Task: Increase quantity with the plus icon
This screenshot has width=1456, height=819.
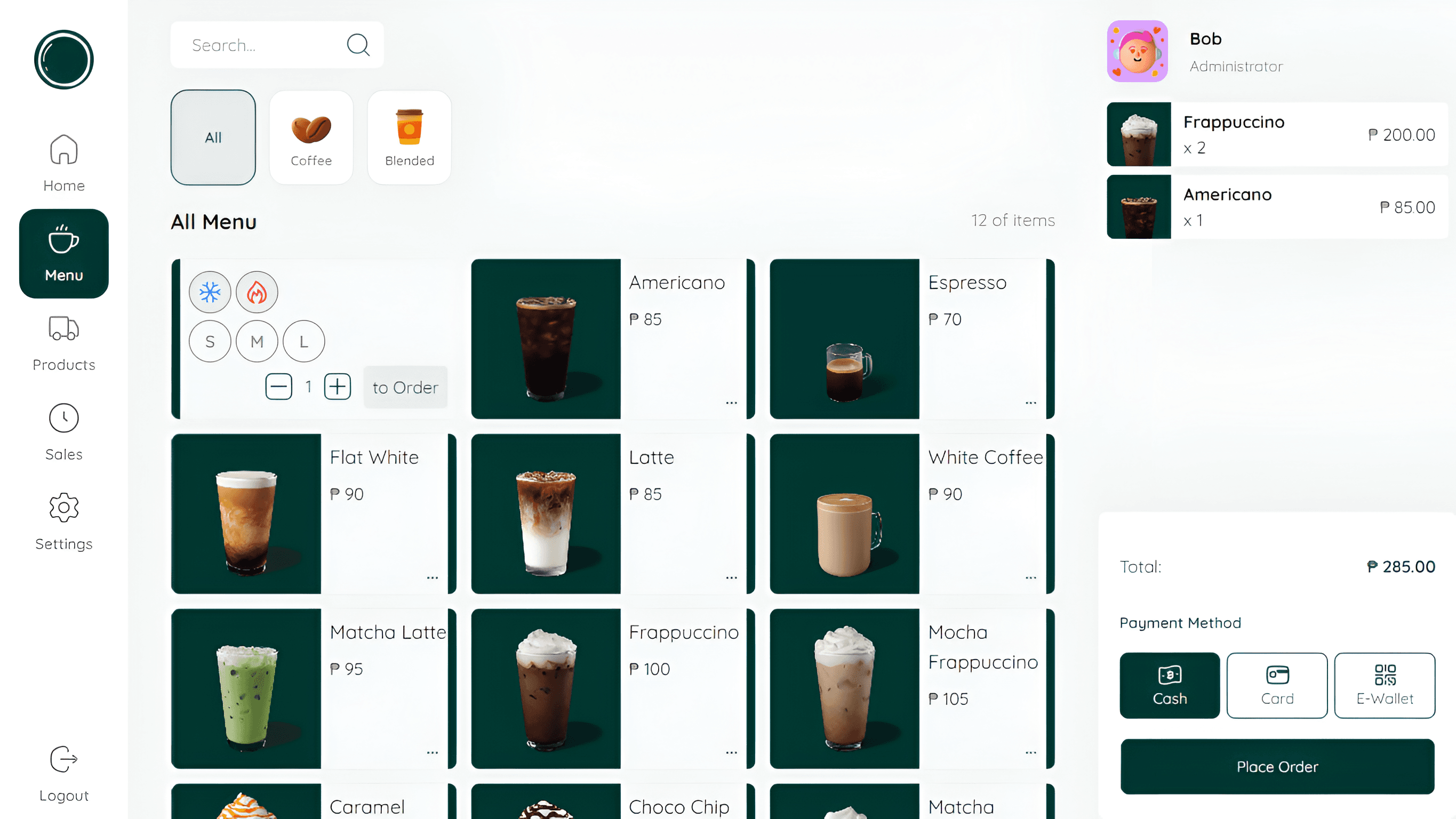Action: point(338,387)
